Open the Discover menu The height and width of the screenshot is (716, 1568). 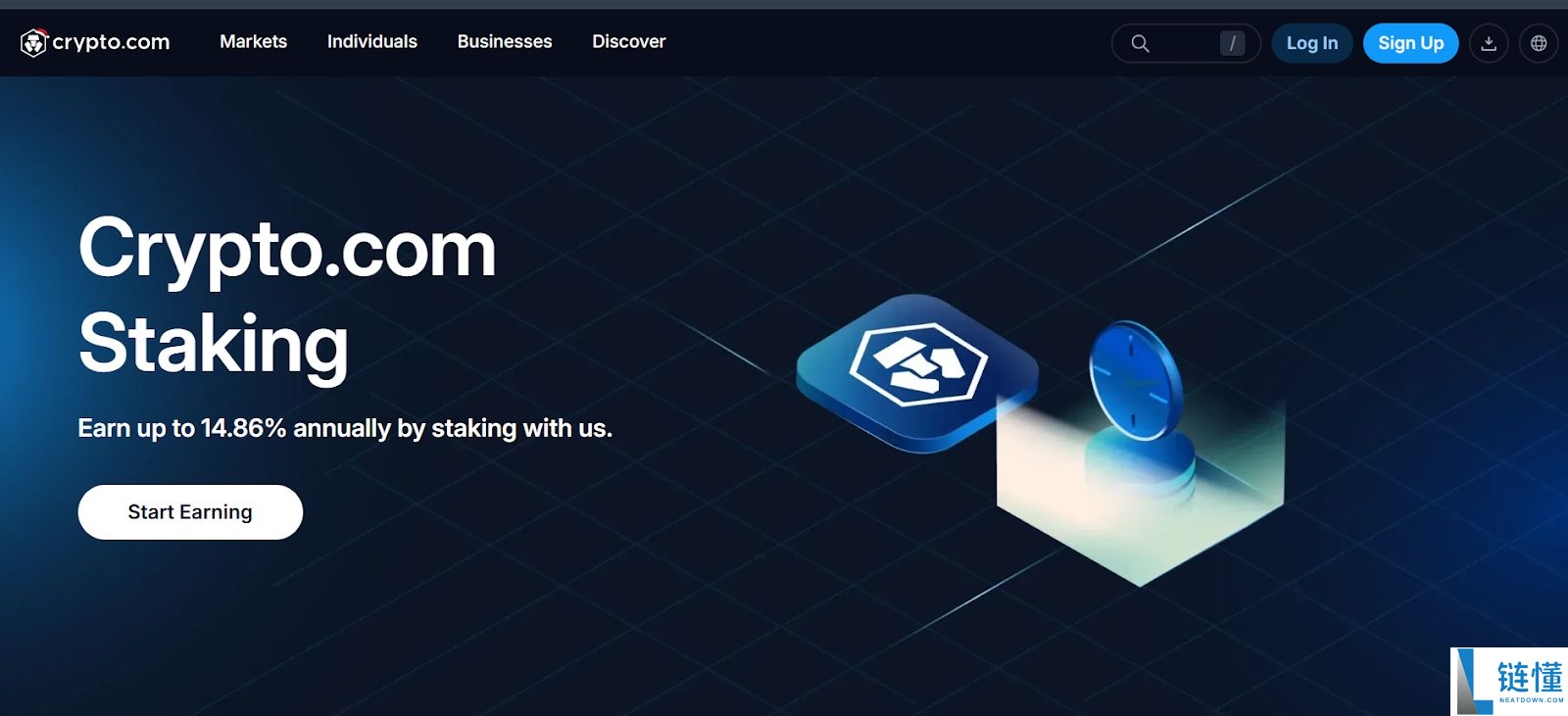coord(629,42)
